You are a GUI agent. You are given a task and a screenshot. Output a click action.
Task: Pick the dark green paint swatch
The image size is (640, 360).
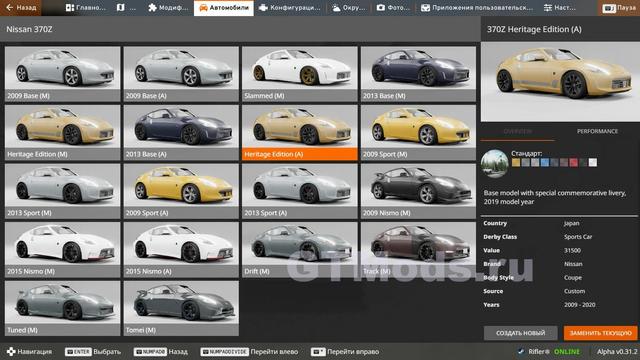(x=583, y=162)
